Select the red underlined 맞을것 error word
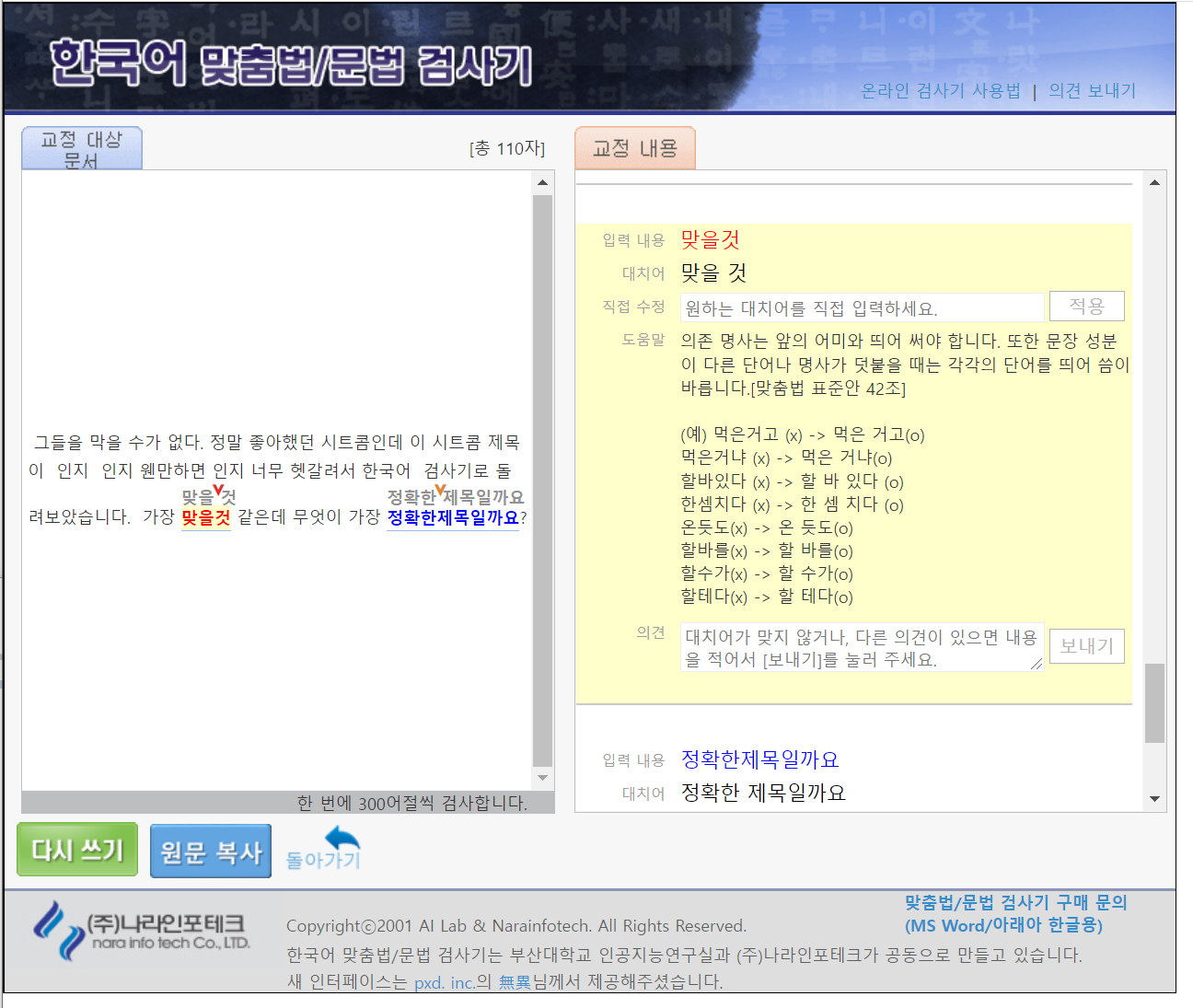The height and width of the screenshot is (1008, 1193). click(x=206, y=519)
